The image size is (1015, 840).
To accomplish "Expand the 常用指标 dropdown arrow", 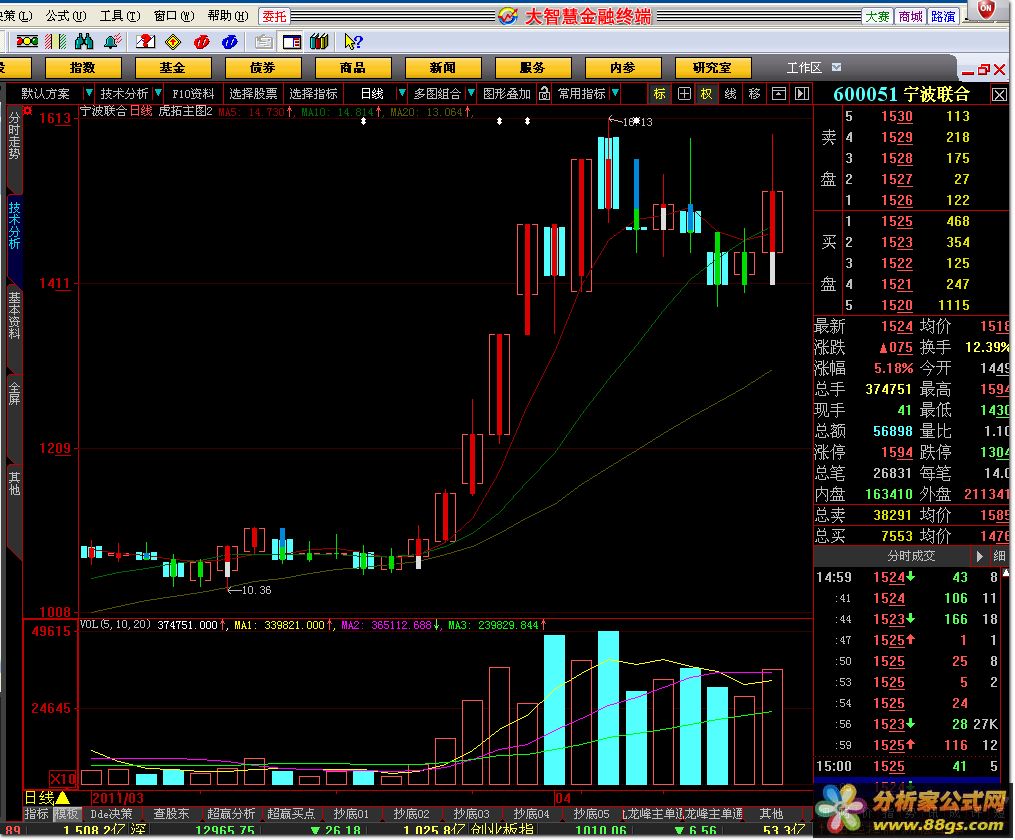I will click(615, 93).
